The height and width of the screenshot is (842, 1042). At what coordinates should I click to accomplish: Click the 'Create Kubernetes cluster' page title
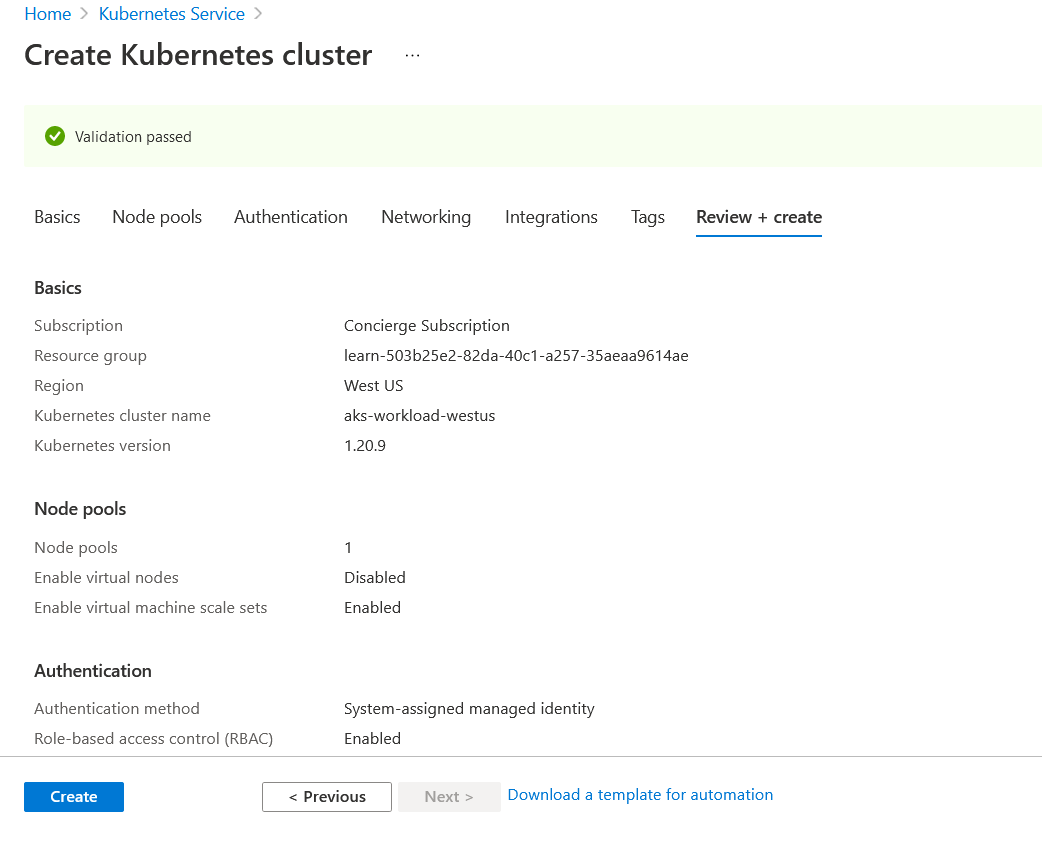(198, 54)
